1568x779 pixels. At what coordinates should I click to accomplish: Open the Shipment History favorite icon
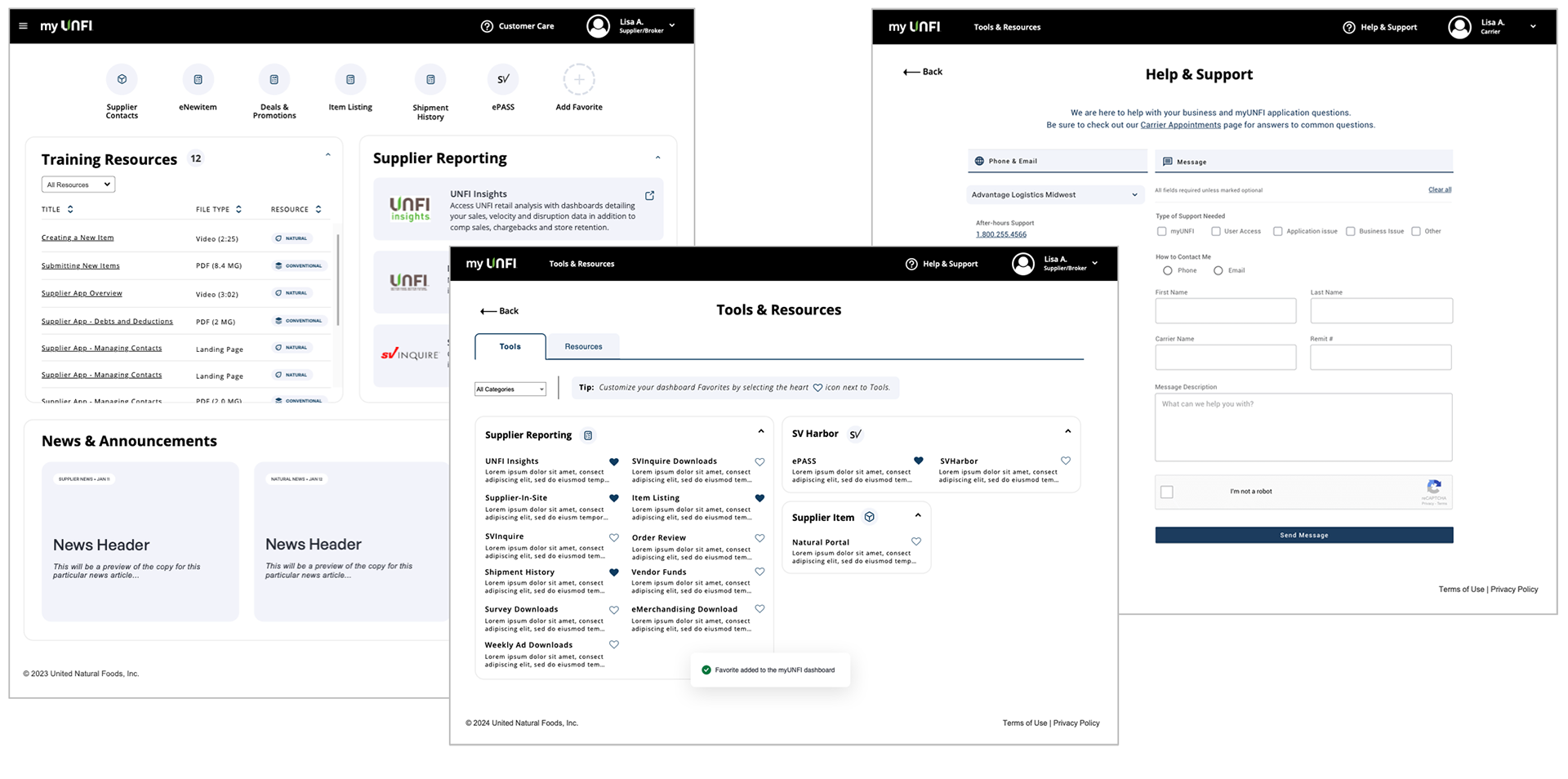[430, 79]
